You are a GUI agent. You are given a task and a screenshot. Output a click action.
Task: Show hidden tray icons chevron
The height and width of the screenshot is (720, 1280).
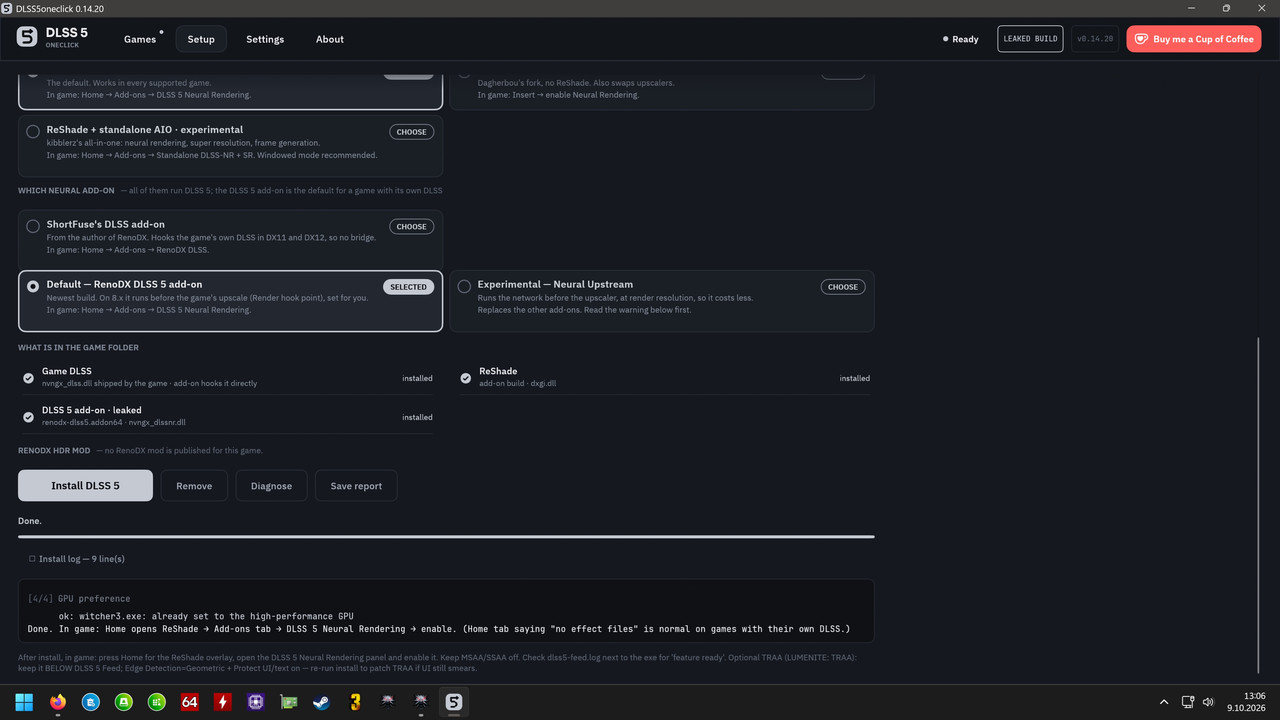tap(1163, 702)
